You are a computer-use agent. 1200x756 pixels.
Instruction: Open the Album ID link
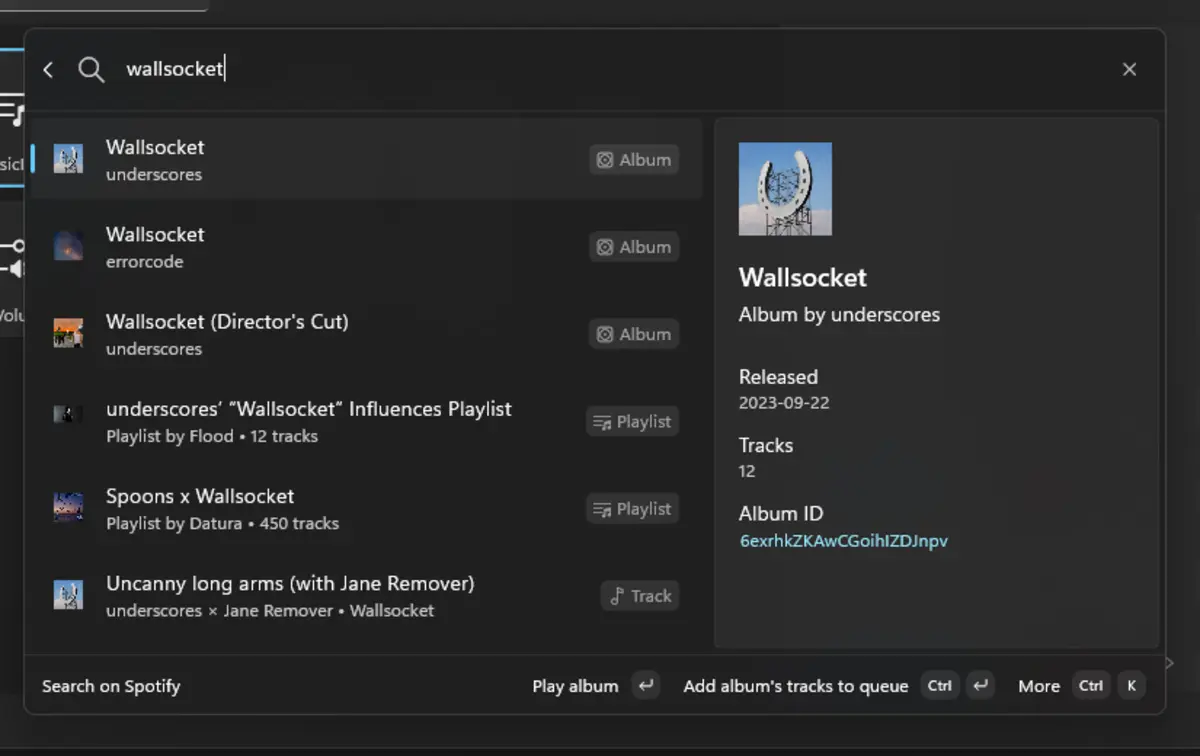843,541
